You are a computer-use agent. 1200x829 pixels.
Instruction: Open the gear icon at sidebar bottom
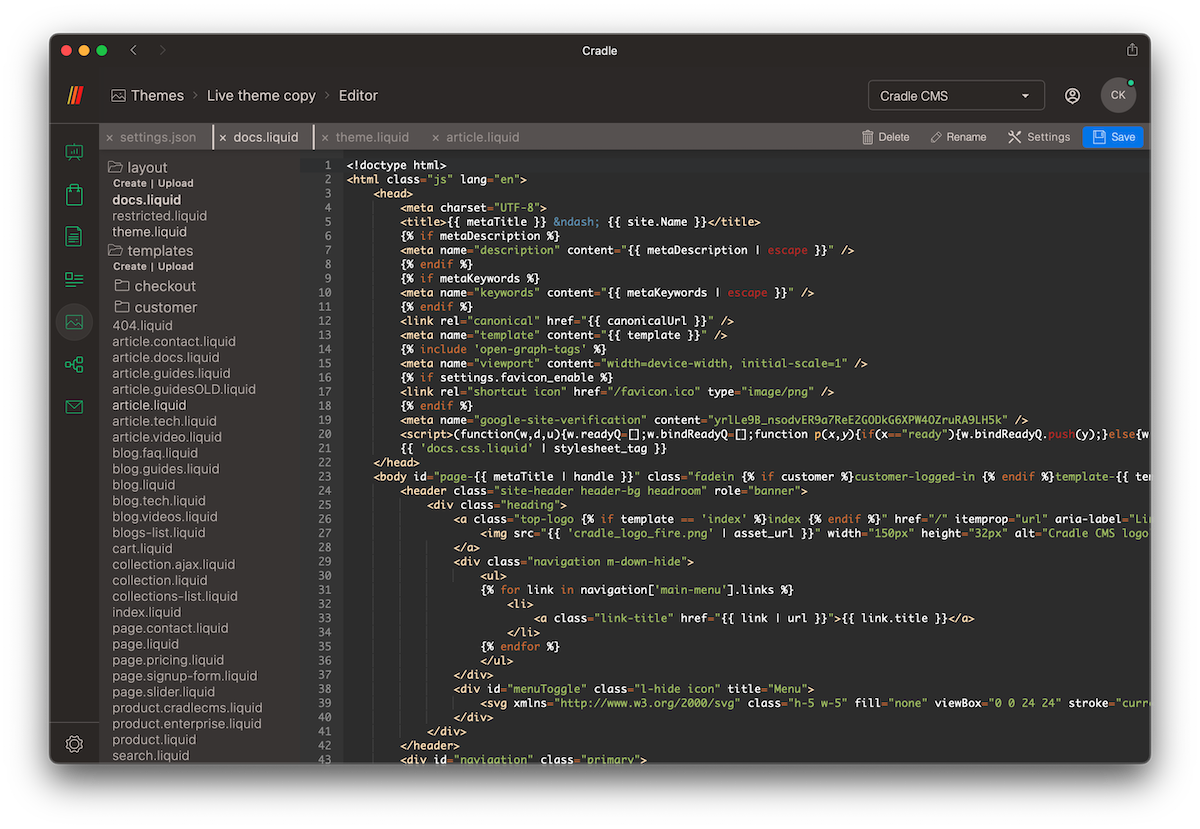tap(74, 744)
